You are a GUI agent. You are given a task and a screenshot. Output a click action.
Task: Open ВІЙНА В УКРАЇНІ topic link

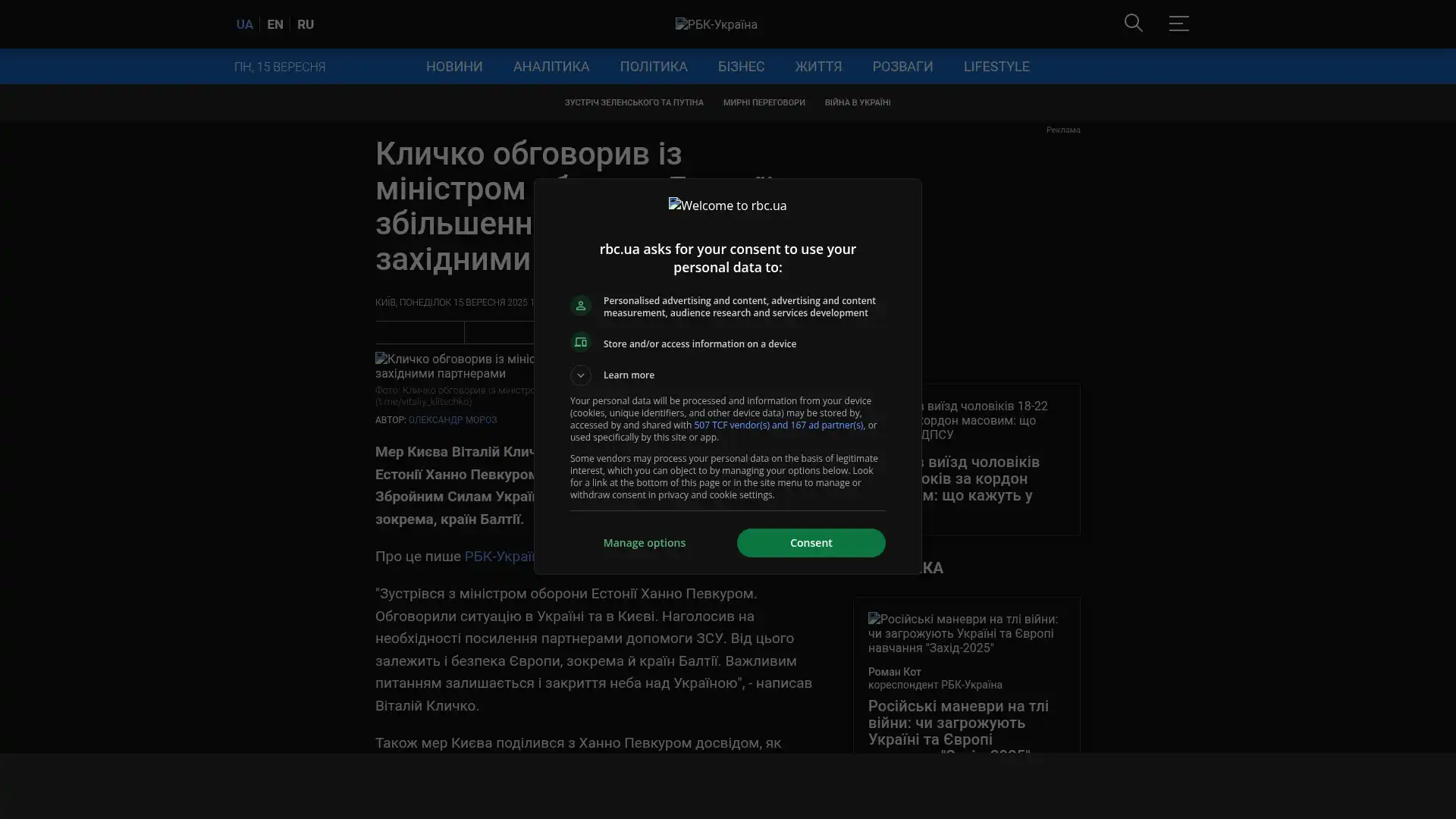(857, 102)
